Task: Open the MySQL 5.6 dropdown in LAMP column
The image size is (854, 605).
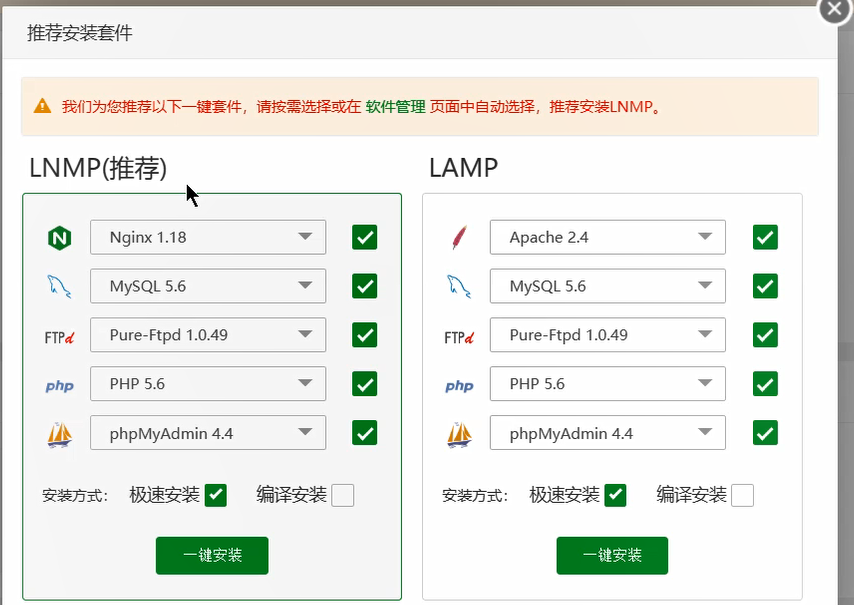Action: 607,286
